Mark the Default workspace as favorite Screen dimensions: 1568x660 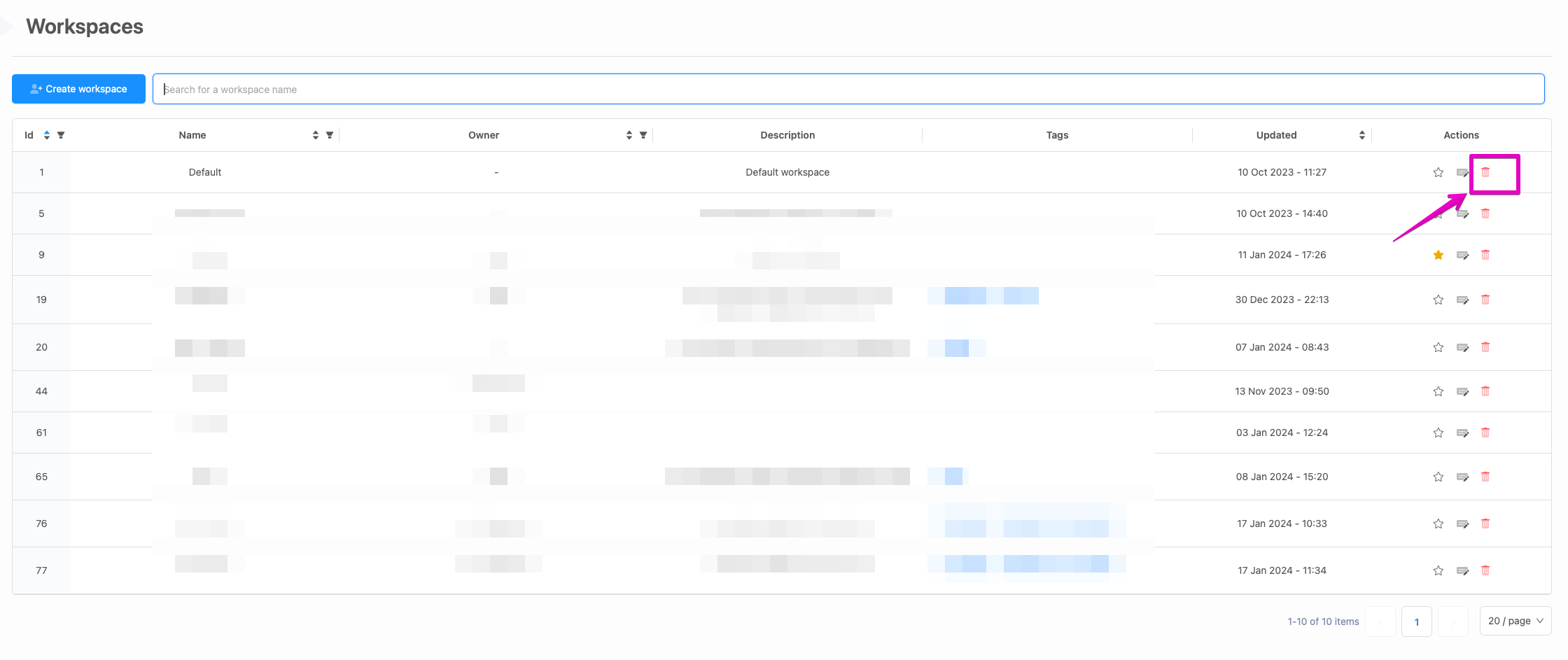point(1438,172)
